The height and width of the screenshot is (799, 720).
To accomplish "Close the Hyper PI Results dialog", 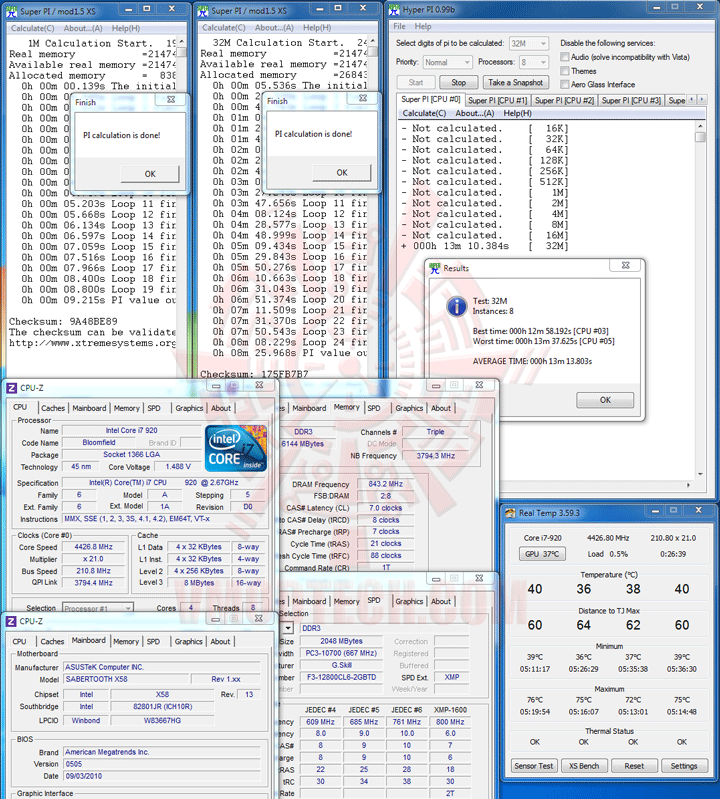I will (626, 265).
